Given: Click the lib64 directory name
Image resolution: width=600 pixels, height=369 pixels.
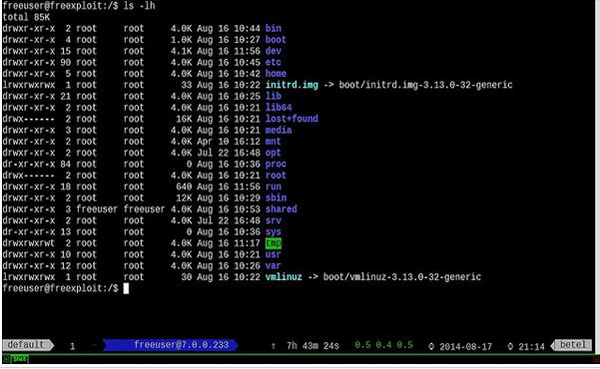Looking at the screenshot, I should tap(278, 108).
